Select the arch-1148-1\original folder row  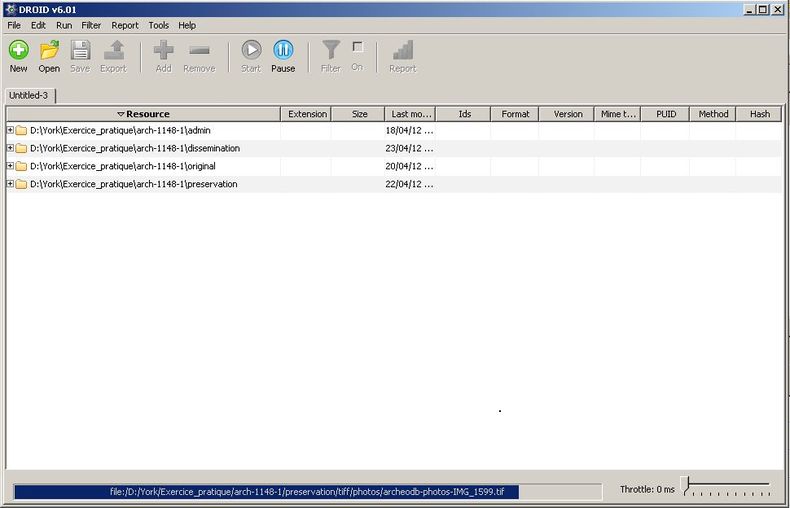point(394,166)
